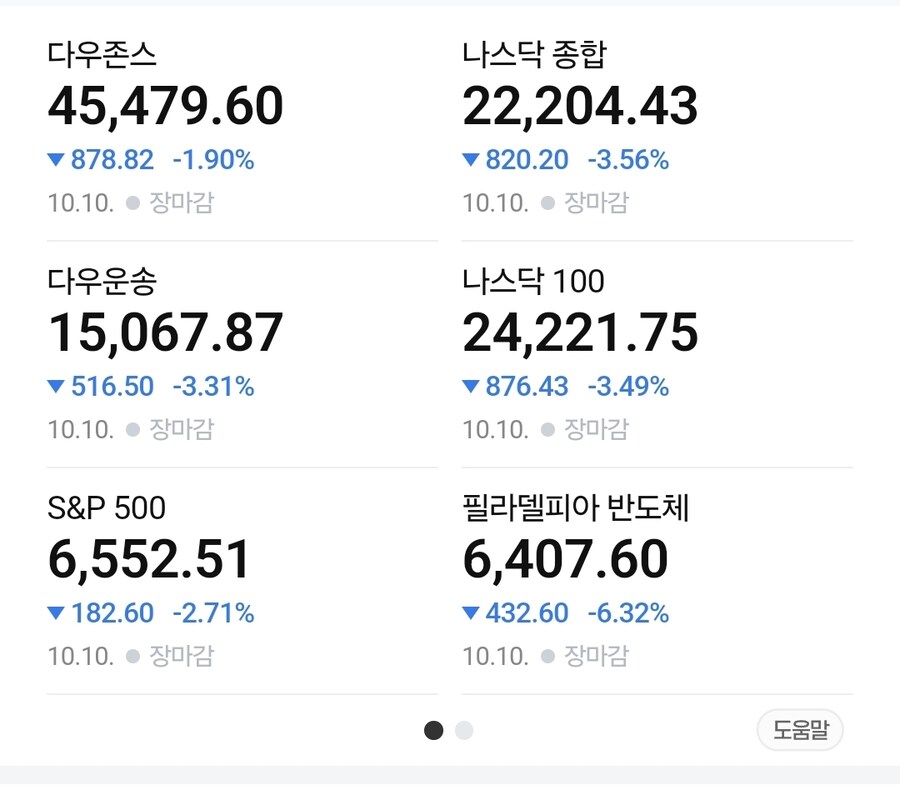
Task: Click the 나스닥 100 down-arrow change icon
Action: click(471, 387)
